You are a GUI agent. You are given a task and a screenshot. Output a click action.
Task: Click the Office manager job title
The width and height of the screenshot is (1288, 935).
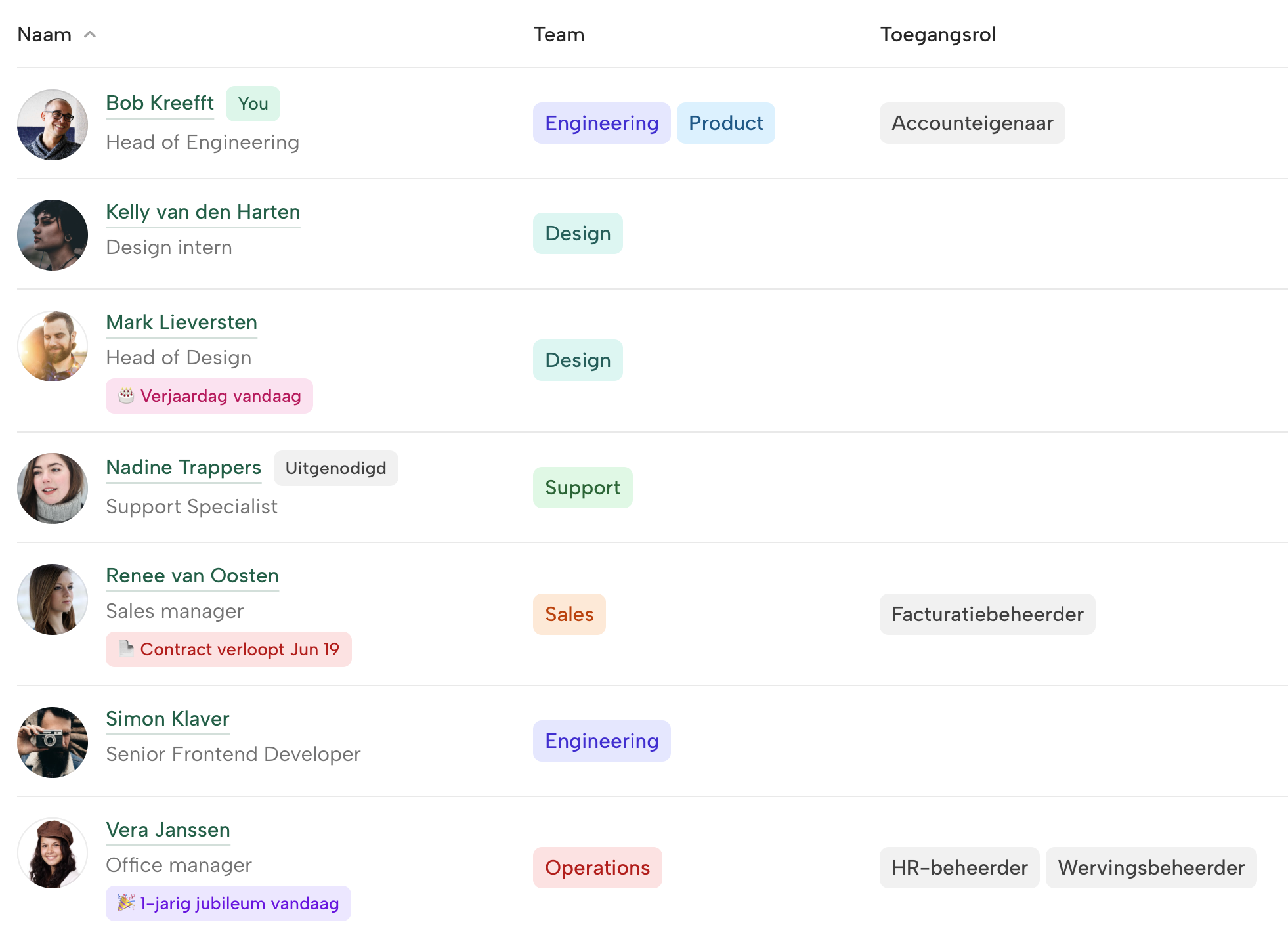[x=179, y=865]
